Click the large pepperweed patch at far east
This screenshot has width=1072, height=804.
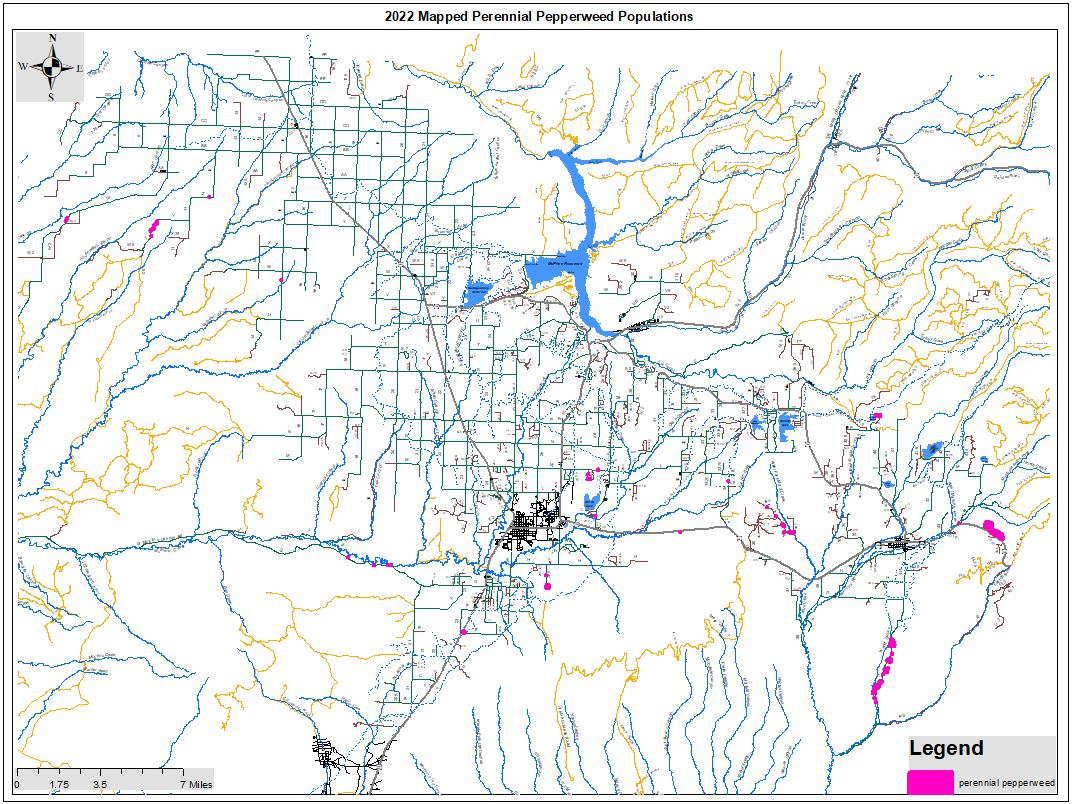click(x=994, y=529)
